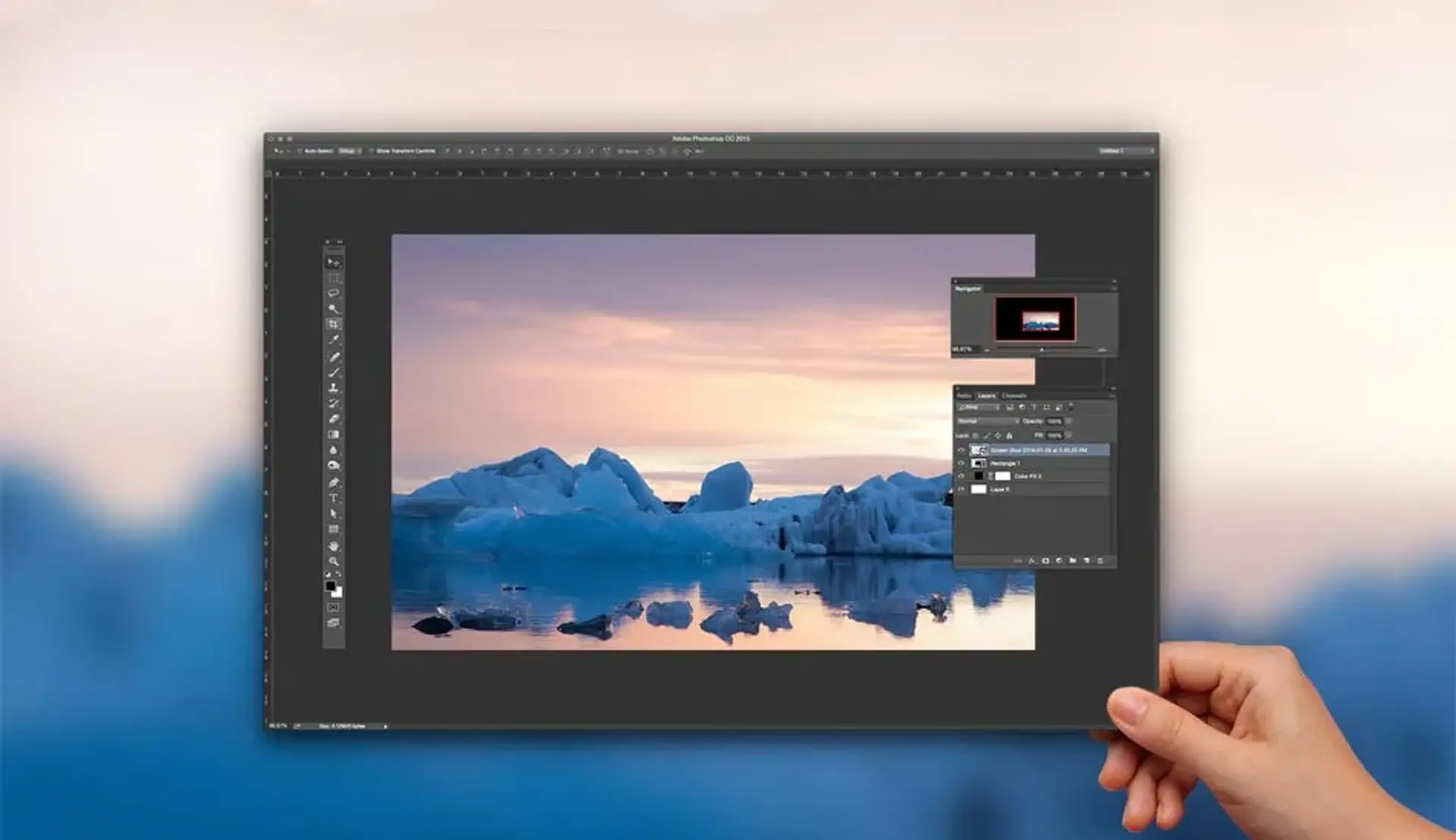Click the Change Screen Mode icon
1456x840 pixels.
(x=334, y=623)
